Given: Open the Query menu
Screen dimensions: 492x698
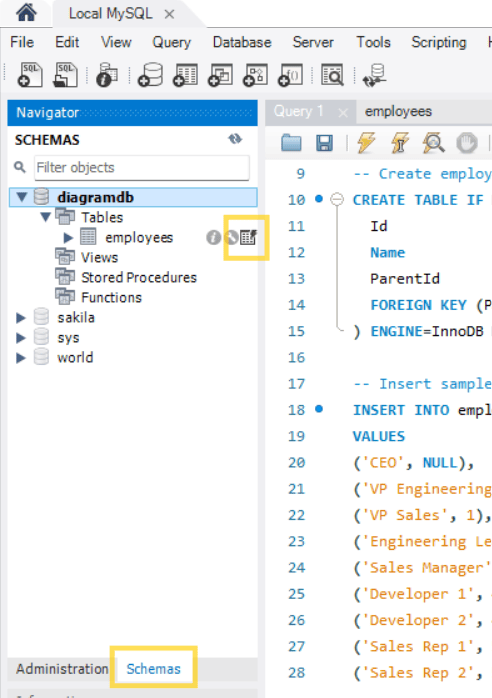Looking at the screenshot, I should click(171, 42).
